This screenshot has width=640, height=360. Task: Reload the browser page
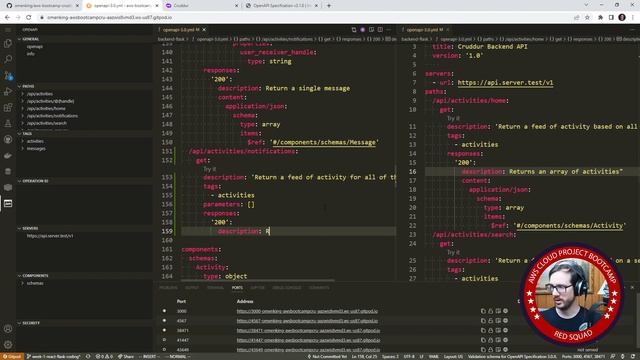pos(29,18)
